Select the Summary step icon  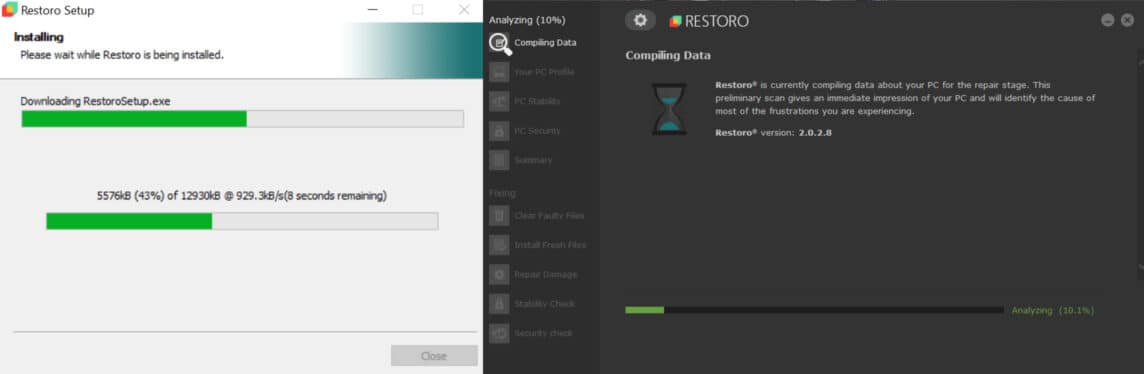(x=499, y=160)
